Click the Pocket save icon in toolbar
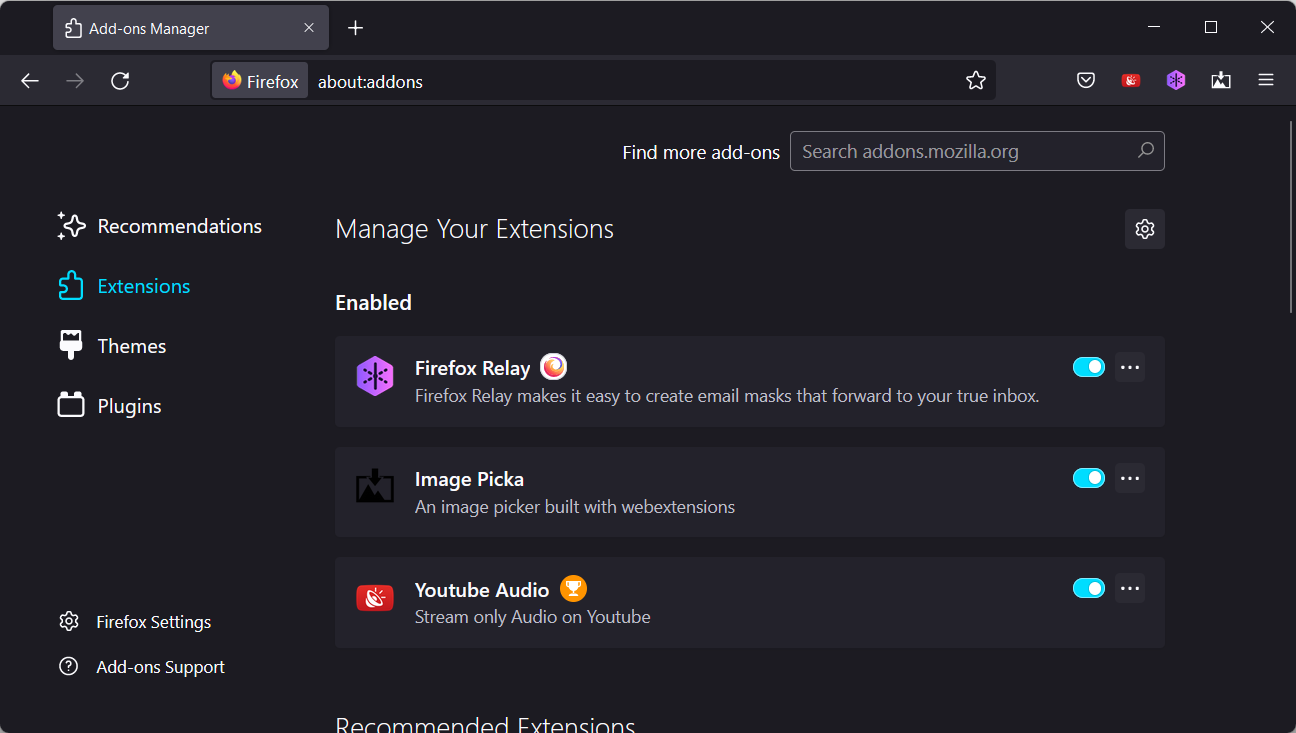1296x733 pixels. 1086,81
